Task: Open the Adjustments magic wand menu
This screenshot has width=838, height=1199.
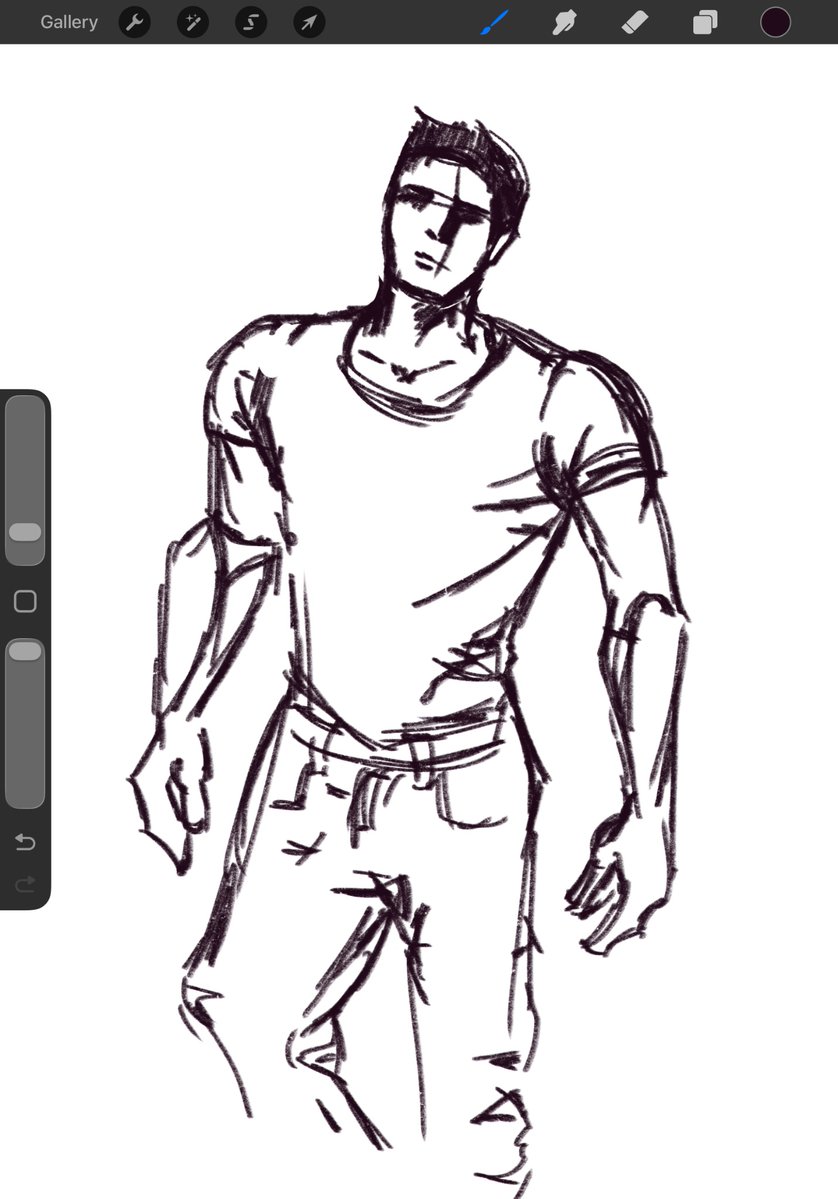Action: point(193,22)
